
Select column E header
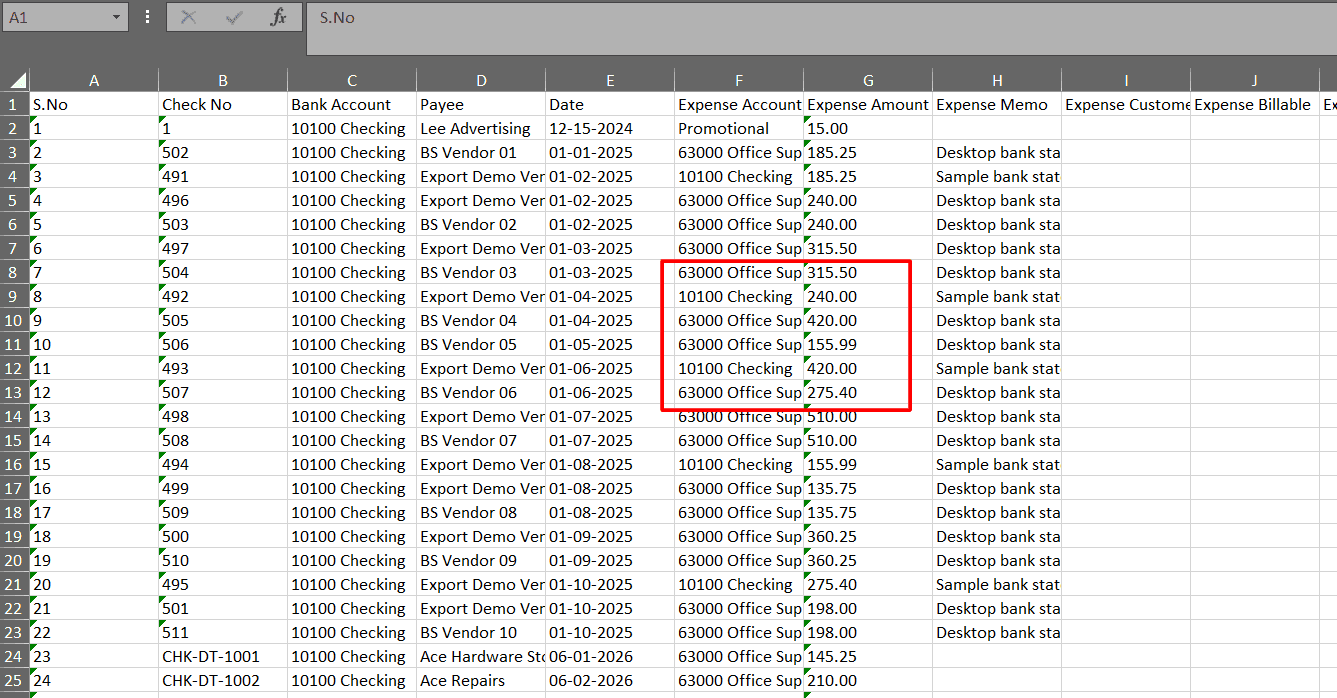(x=610, y=81)
